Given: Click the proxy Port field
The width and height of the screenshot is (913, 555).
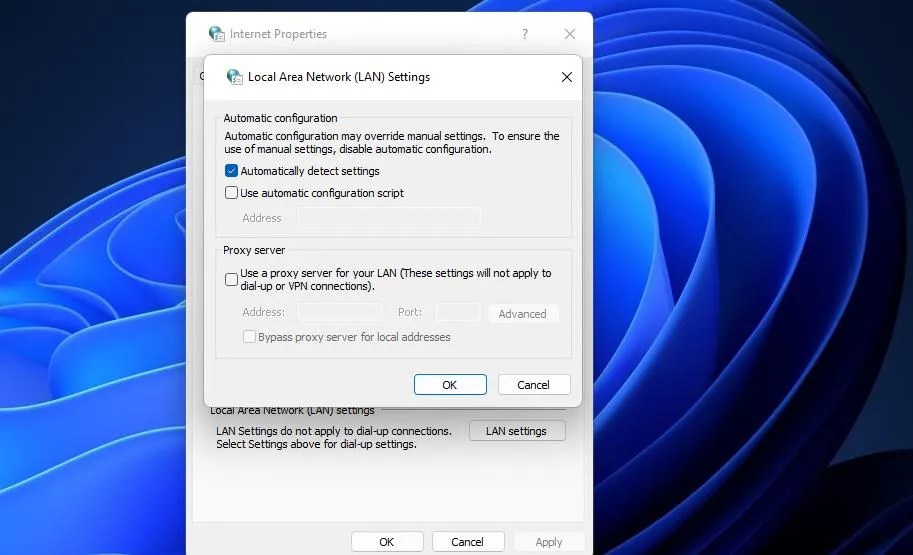Looking at the screenshot, I should tap(458, 312).
